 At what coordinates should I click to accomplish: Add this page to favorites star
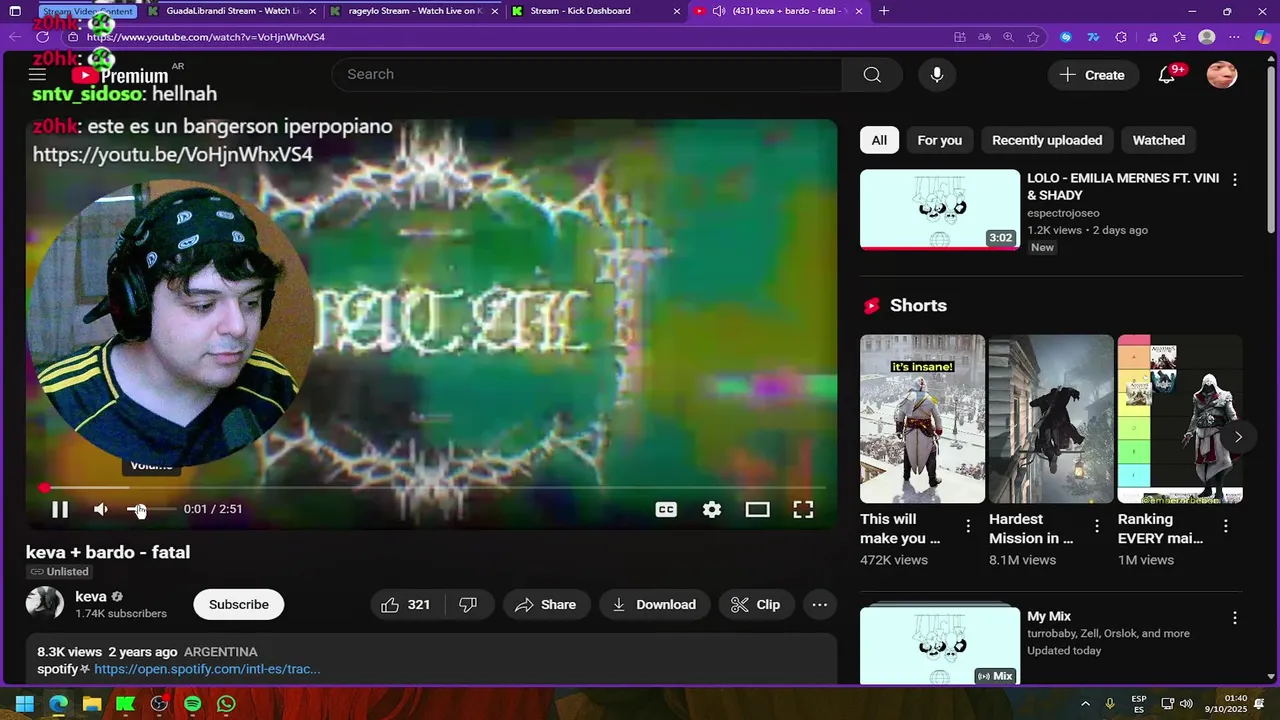1034,37
